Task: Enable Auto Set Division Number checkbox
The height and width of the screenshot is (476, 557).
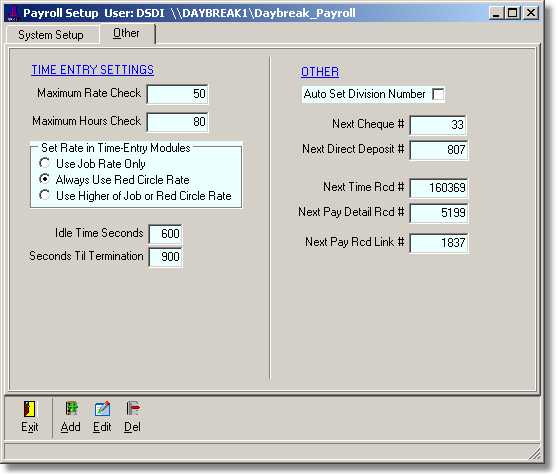Action: pyautogui.click(x=438, y=94)
